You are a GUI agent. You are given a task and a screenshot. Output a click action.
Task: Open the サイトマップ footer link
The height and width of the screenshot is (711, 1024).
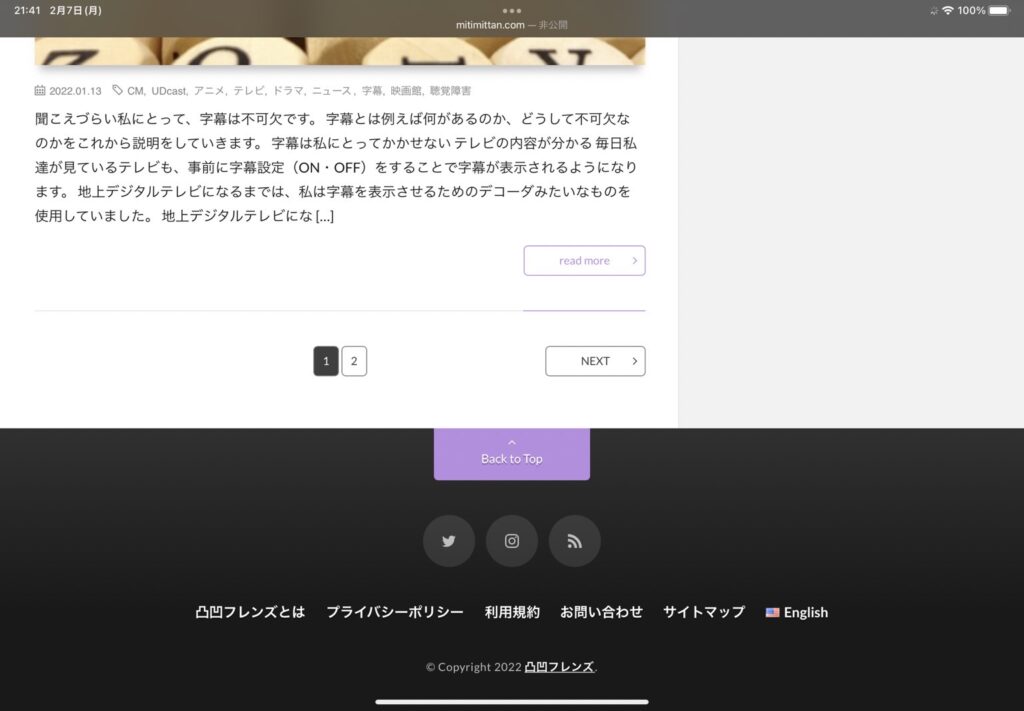tap(704, 612)
